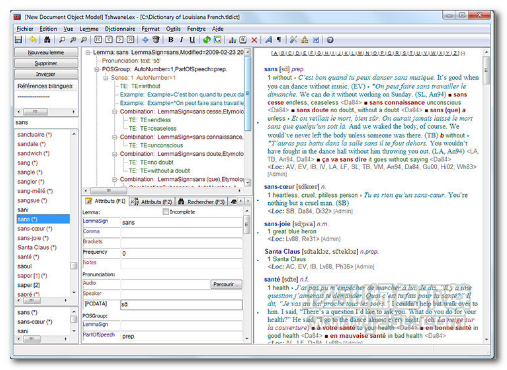Image resolution: width=507 pixels, height=370 pixels.
Task: Open the Lemme menu
Action: (x=89, y=29)
